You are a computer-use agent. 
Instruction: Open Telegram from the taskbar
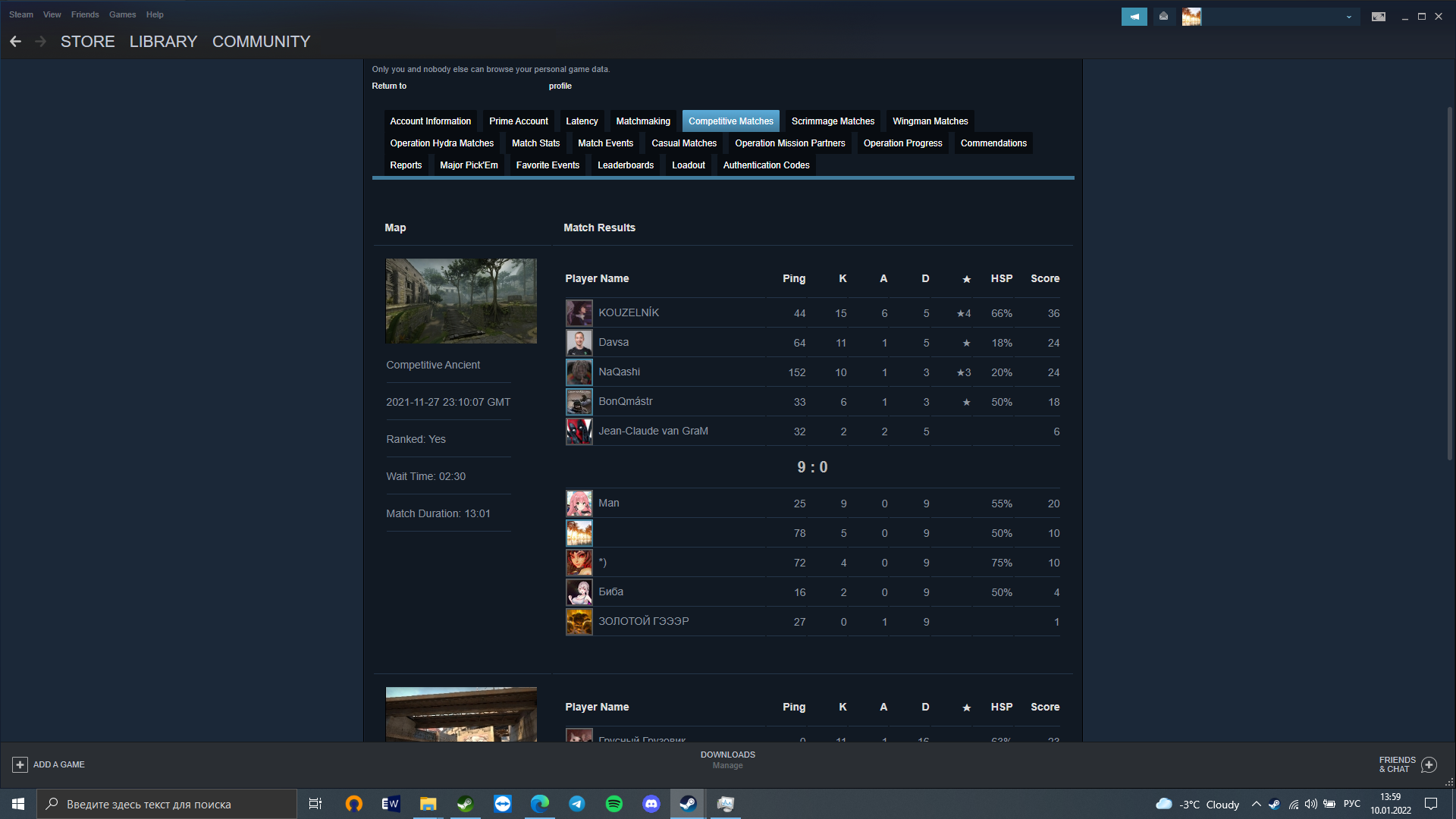tap(576, 804)
